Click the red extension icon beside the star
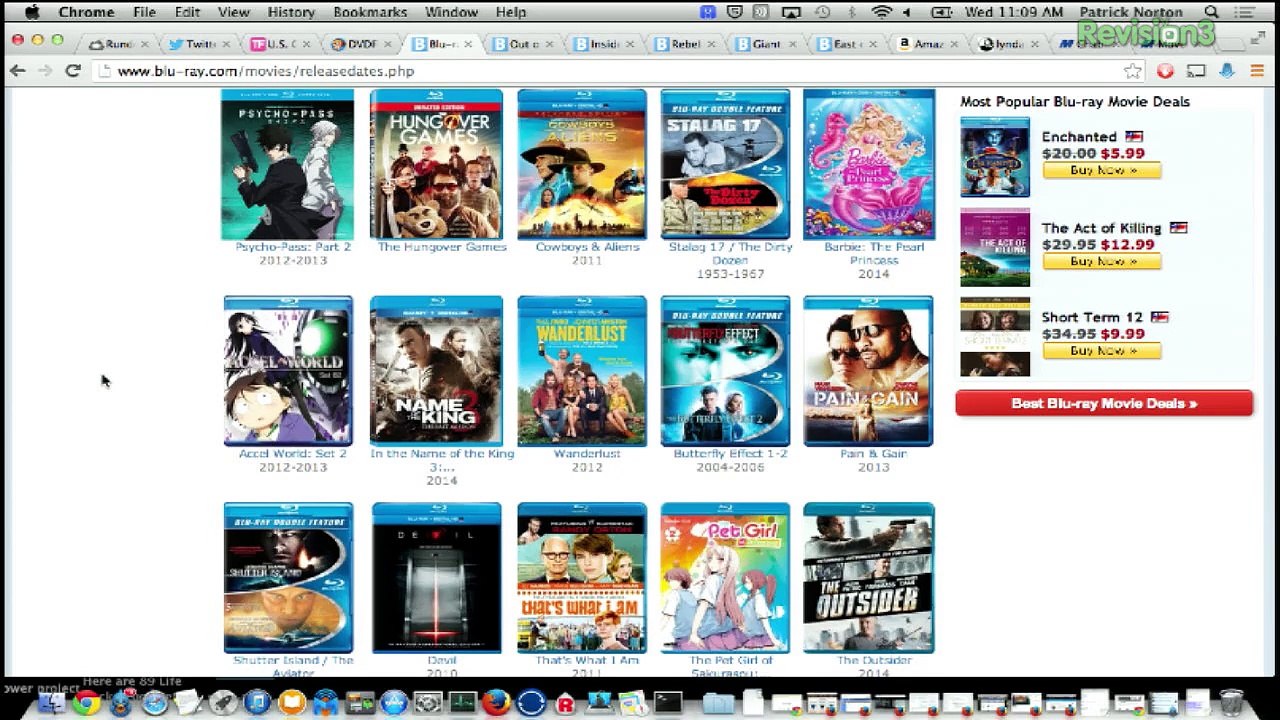The width and height of the screenshot is (1280, 720). point(1165,71)
